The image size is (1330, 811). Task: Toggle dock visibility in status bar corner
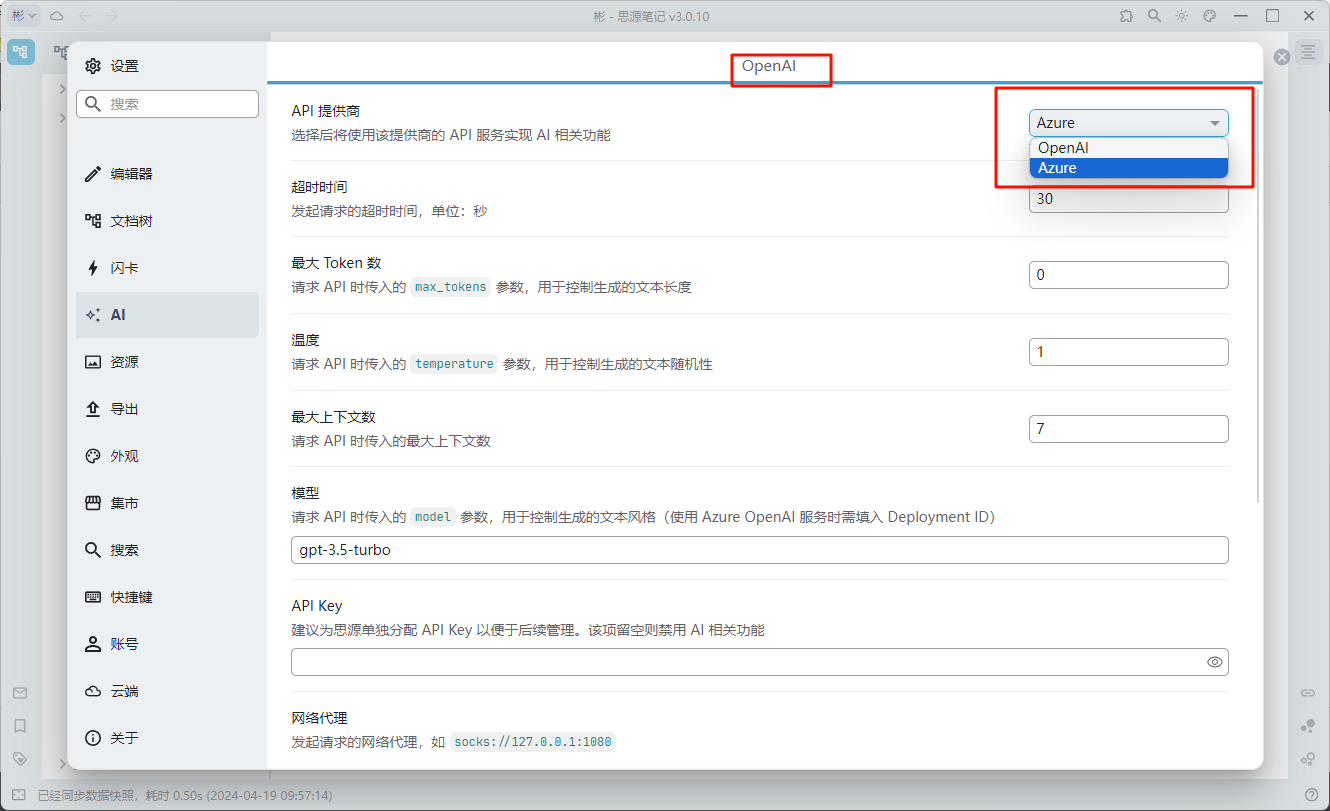click(19, 795)
